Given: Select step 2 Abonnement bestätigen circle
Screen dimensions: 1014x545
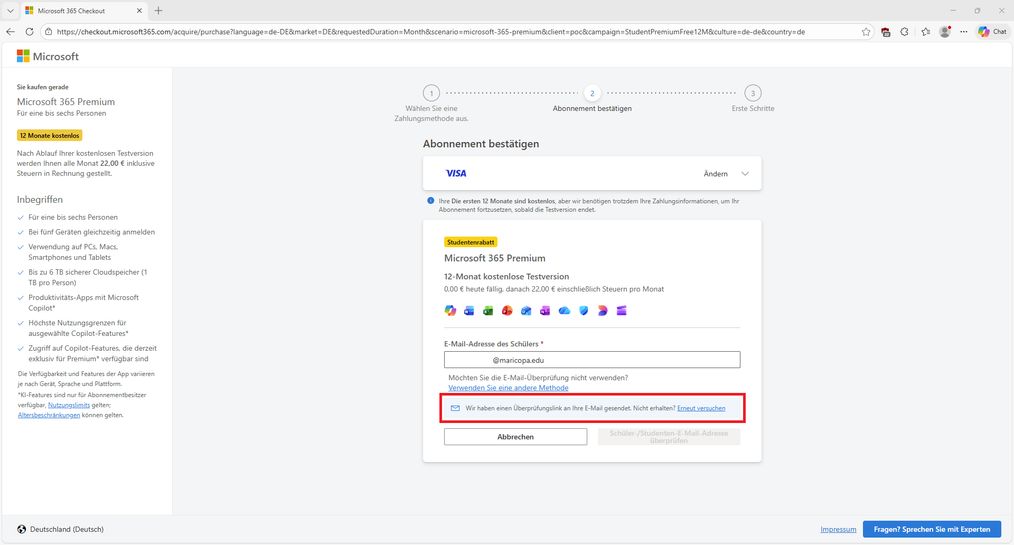Looking at the screenshot, I should pos(592,93).
